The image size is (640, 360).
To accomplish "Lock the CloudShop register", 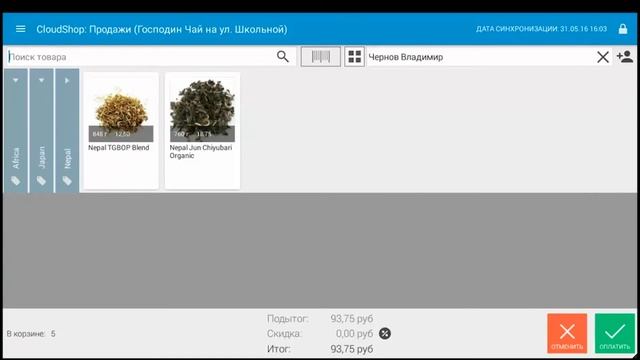I will click(x=622, y=29).
